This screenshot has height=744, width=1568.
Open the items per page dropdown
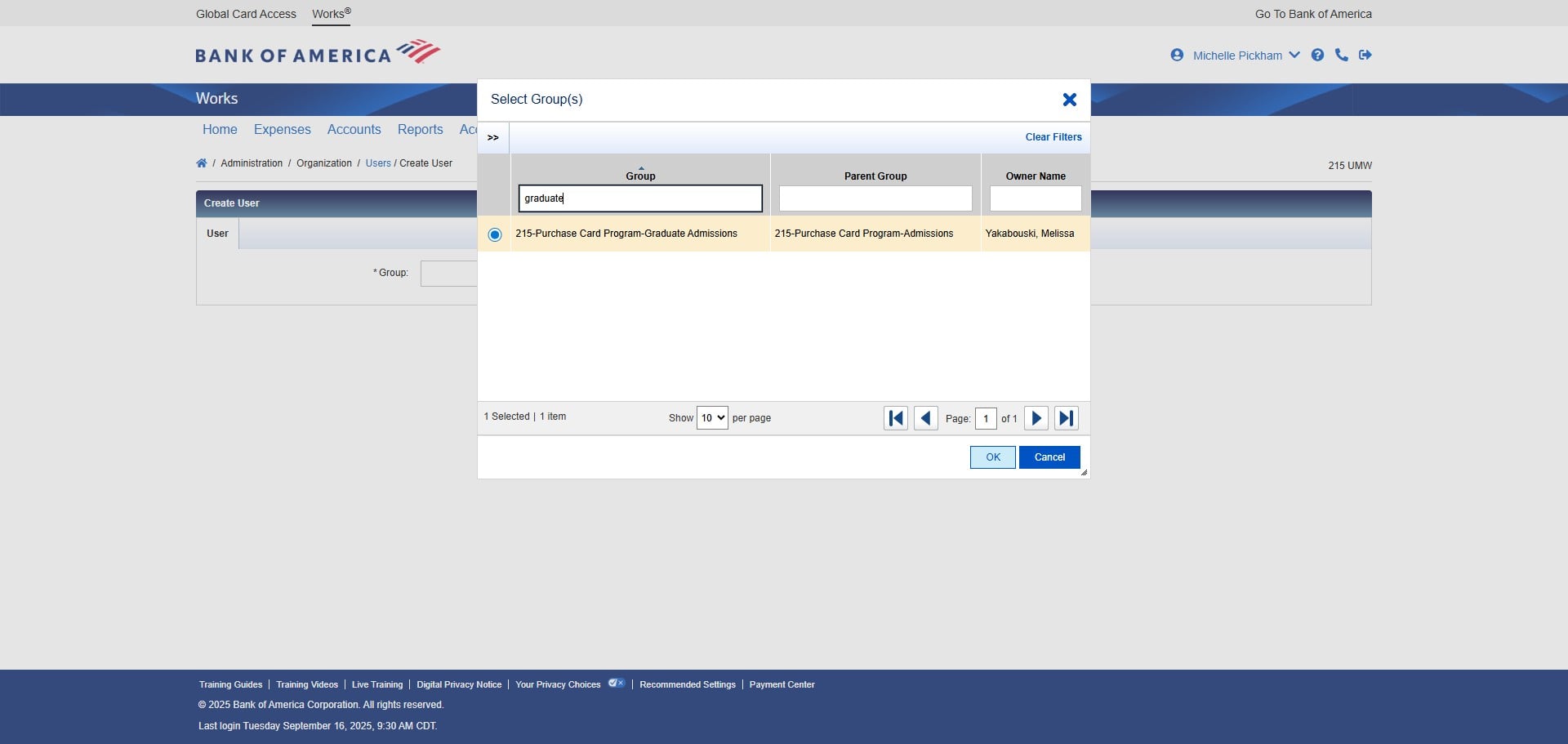pos(712,418)
